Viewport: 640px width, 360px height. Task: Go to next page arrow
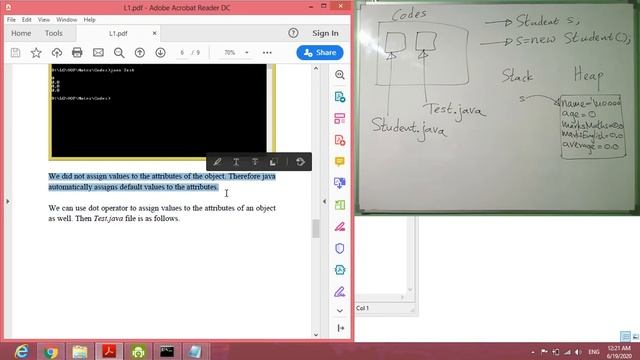point(160,53)
